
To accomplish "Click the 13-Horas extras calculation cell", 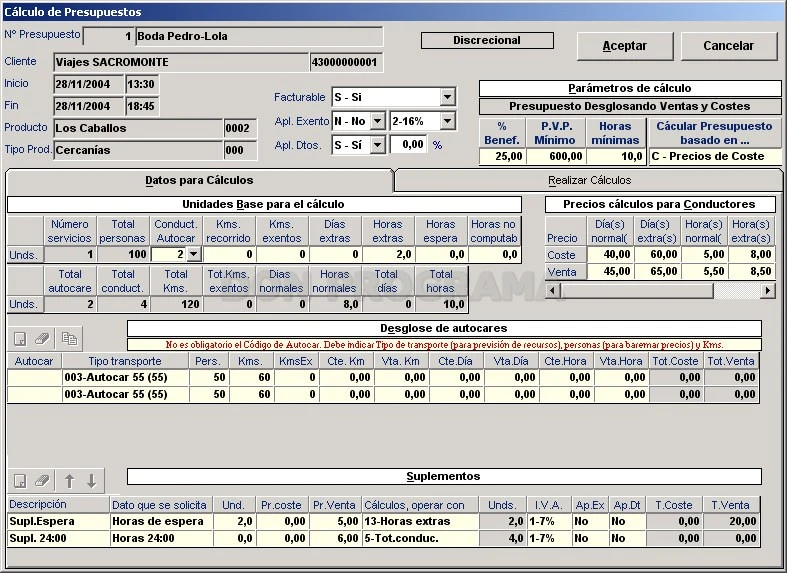I will coord(420,521).
